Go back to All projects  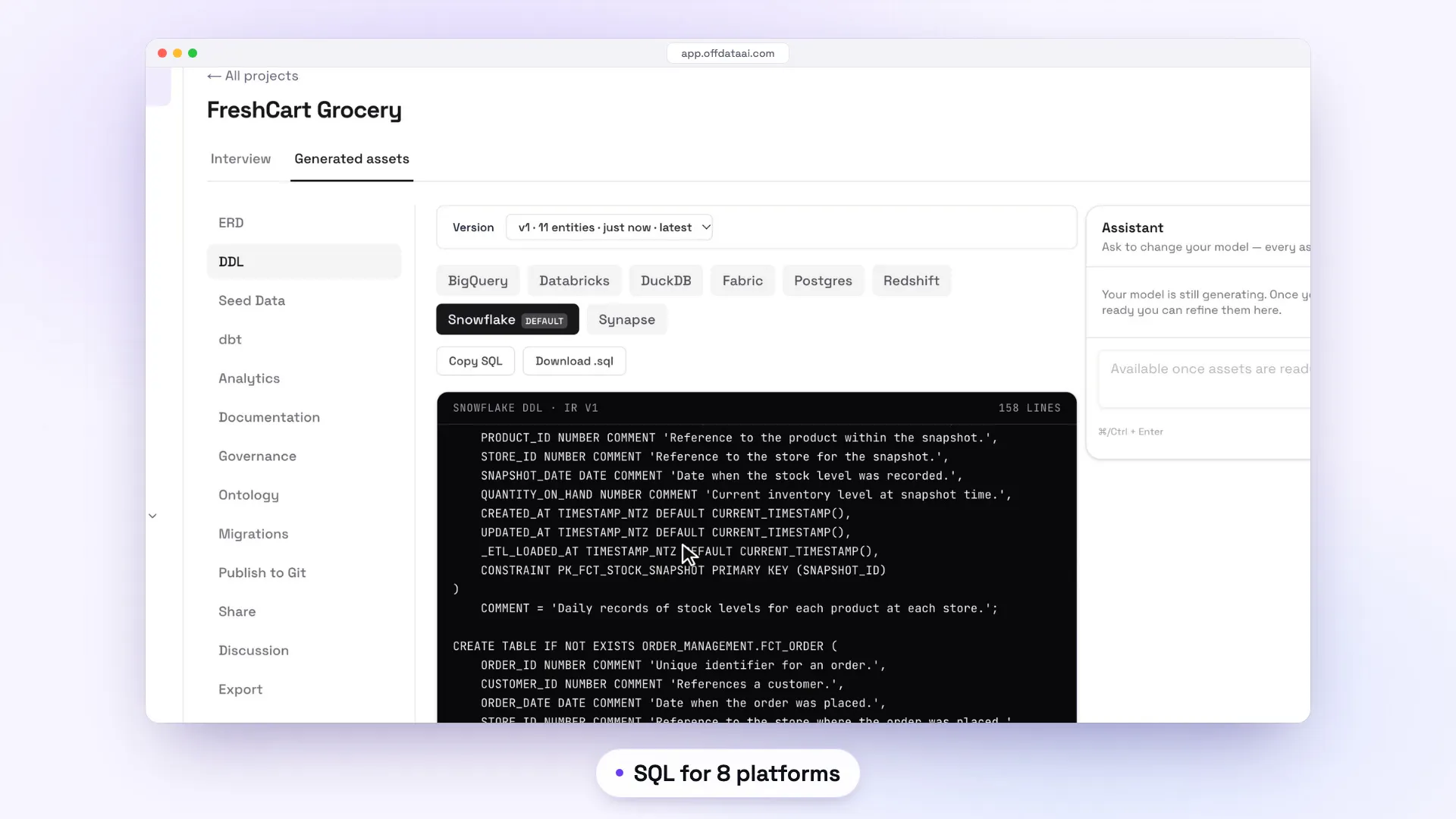point(253,76)
